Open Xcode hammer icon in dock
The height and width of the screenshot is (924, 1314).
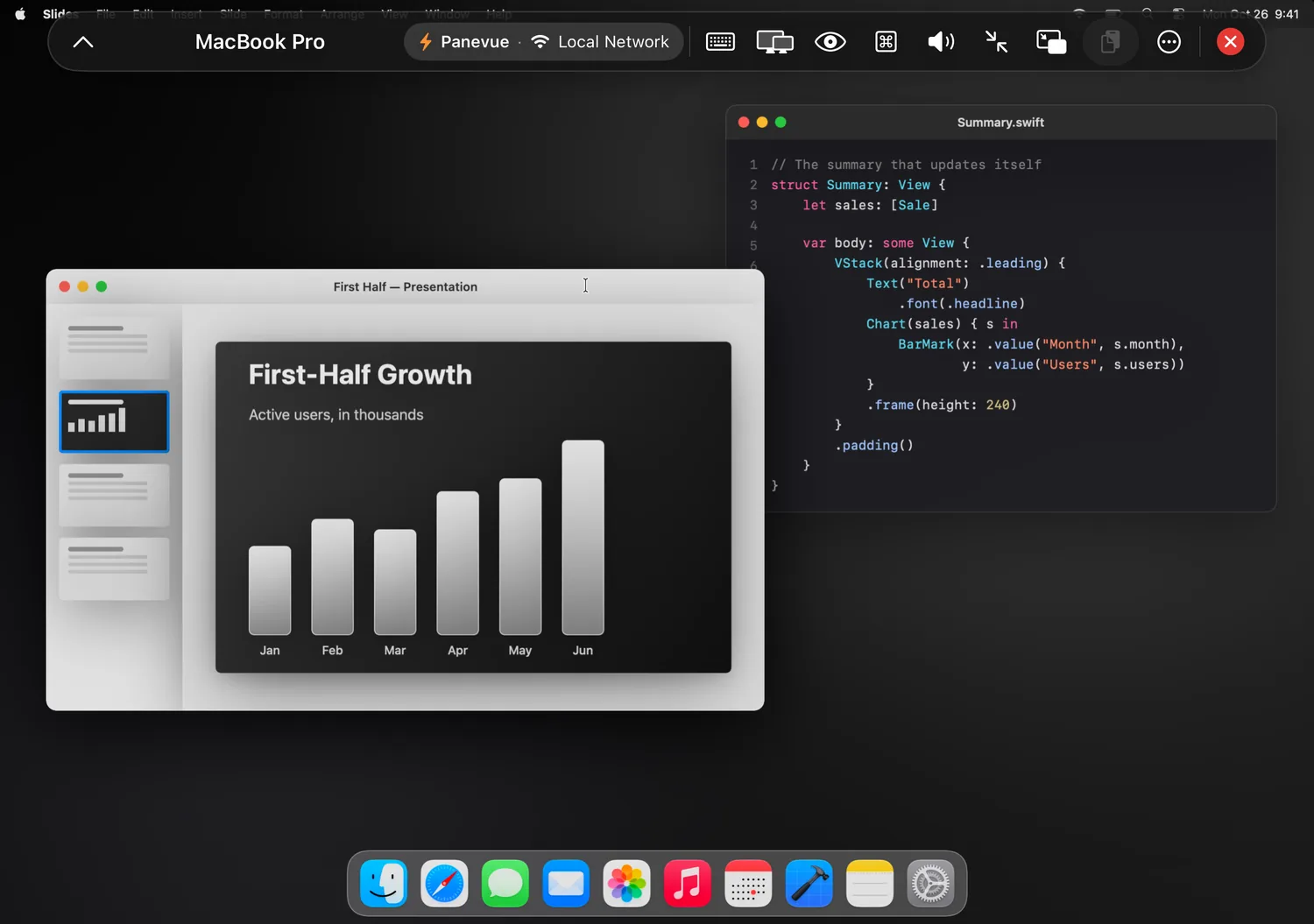point(809,884)
